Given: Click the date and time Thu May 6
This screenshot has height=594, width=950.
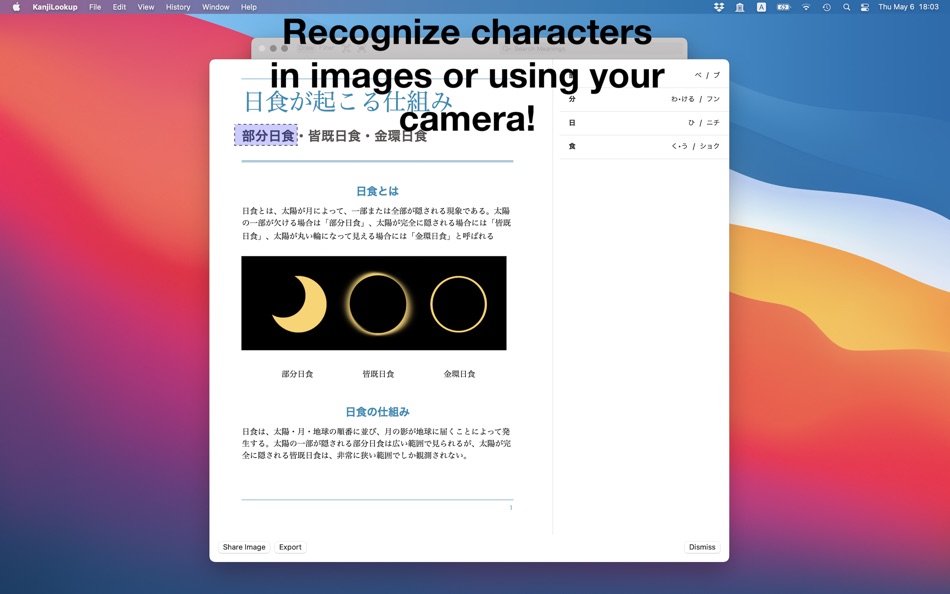Looking at the screenshot, I should (908, 7).
